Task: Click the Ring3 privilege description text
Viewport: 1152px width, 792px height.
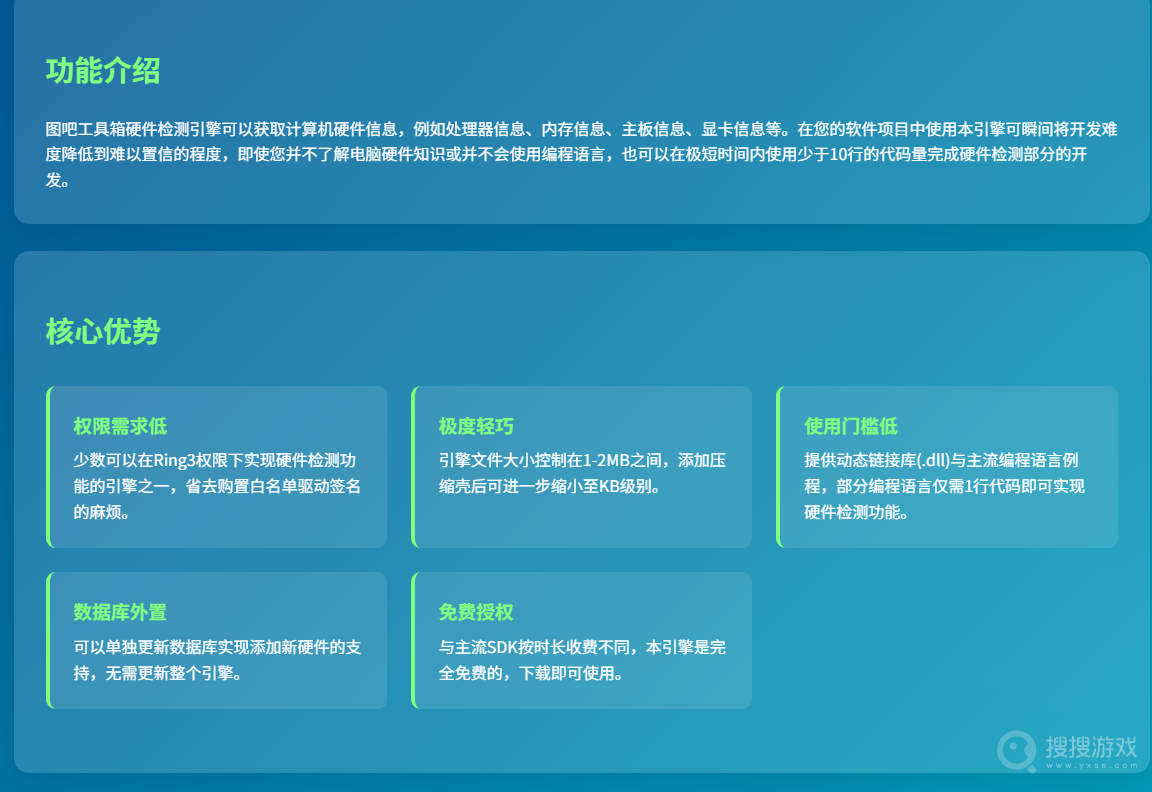Action: (x=217, y=486)
